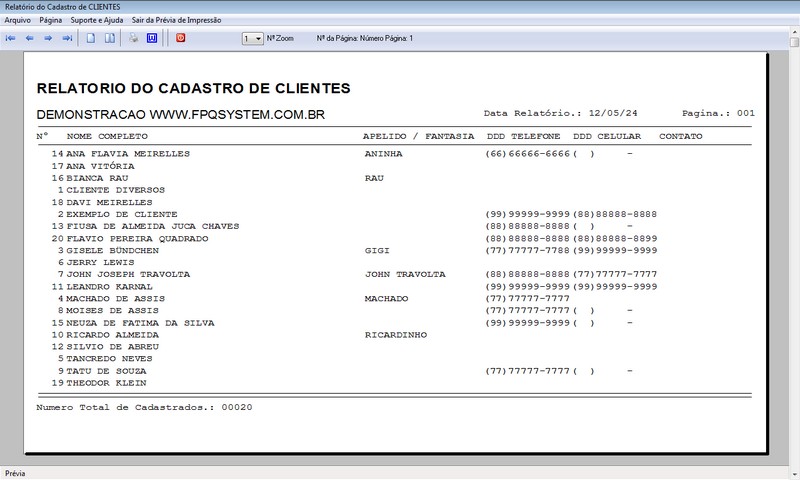Image resolution: width=800 pixels, height=480 pixels.
Task: Click the LEANDRO KARNAL name
Action: 109,287
